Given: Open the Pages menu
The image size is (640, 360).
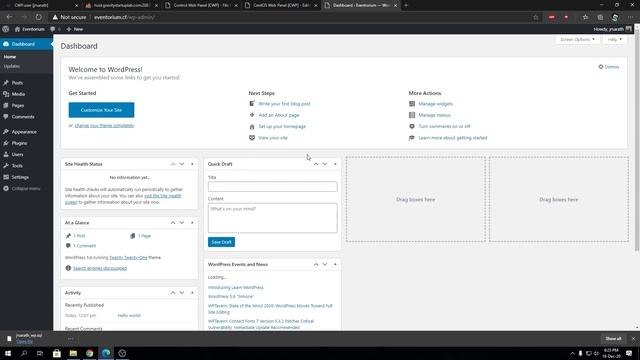Looking at the screenshot, I should coord(18,105).
